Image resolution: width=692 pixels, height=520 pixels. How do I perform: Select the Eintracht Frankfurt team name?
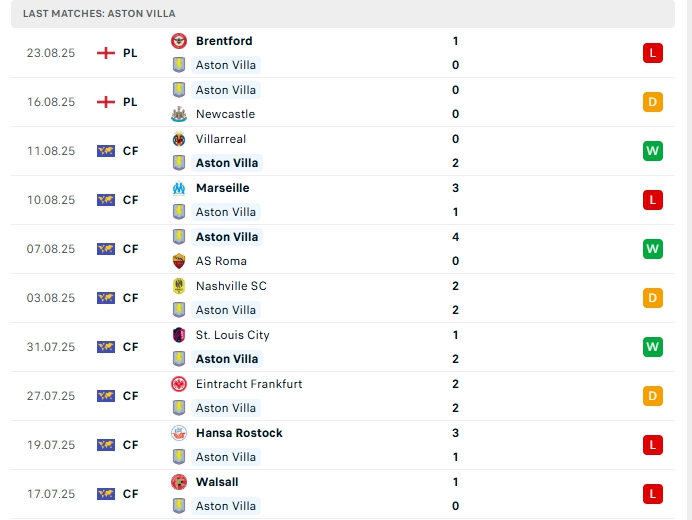[249, 384]
